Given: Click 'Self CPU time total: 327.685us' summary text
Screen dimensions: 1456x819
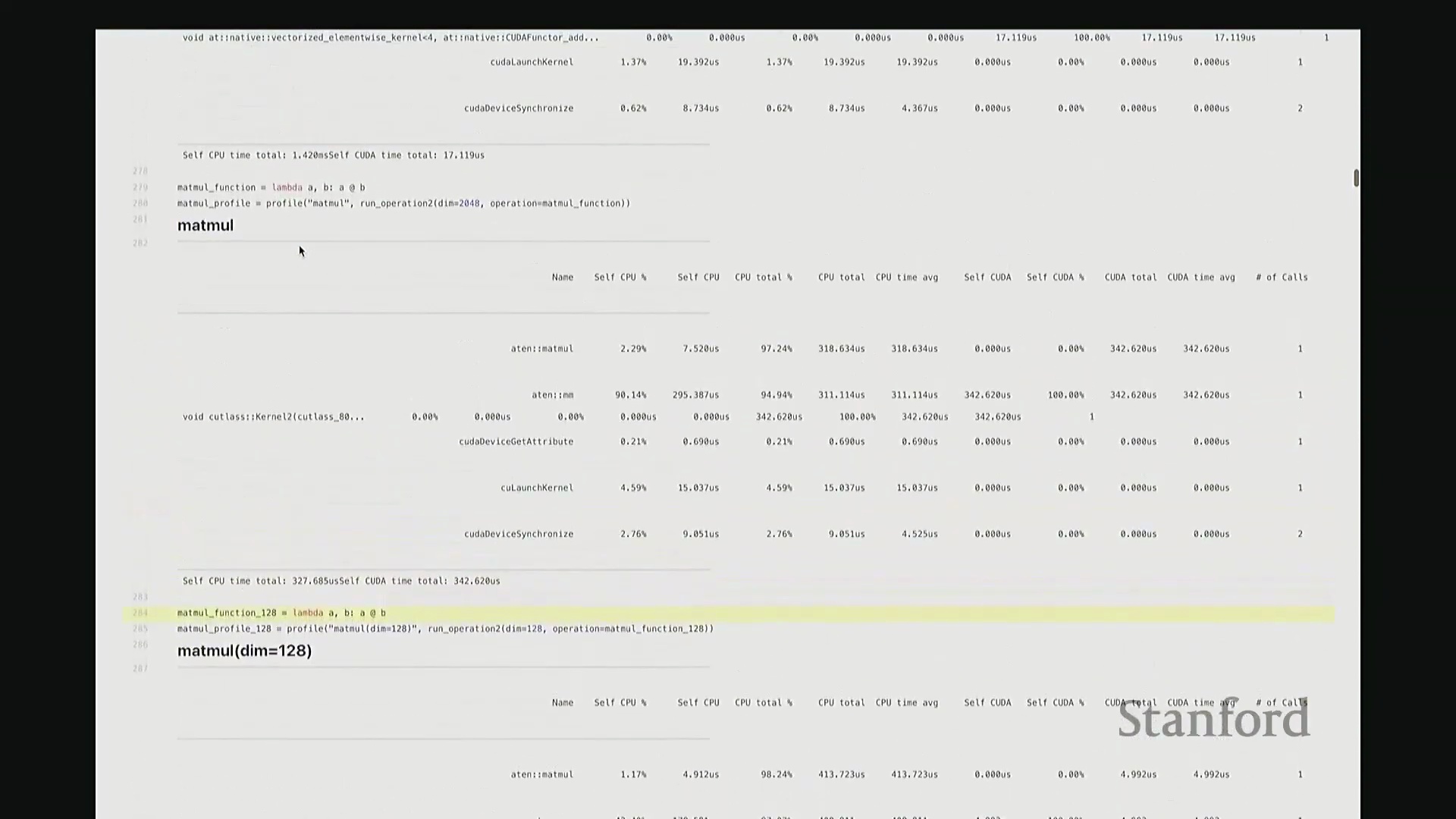Looking at the screenshot, I should [x=260, y=581].
